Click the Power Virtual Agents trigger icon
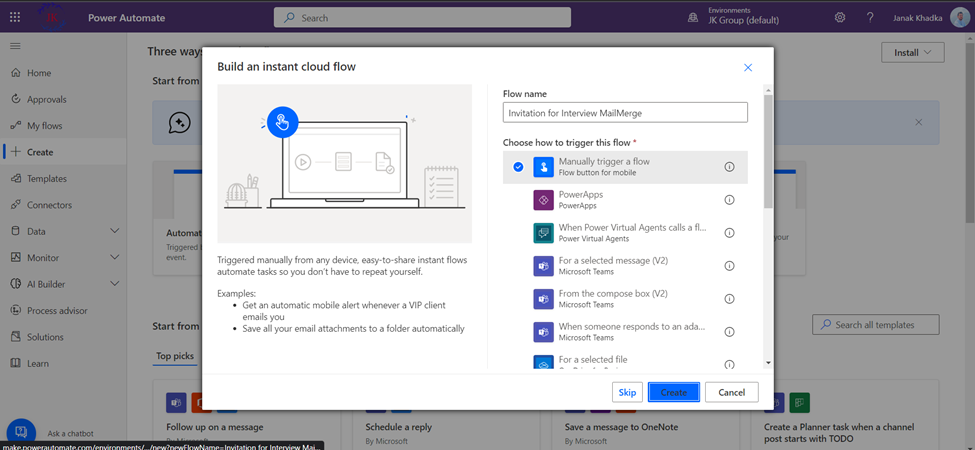975x450 pixels. point(543,233)
